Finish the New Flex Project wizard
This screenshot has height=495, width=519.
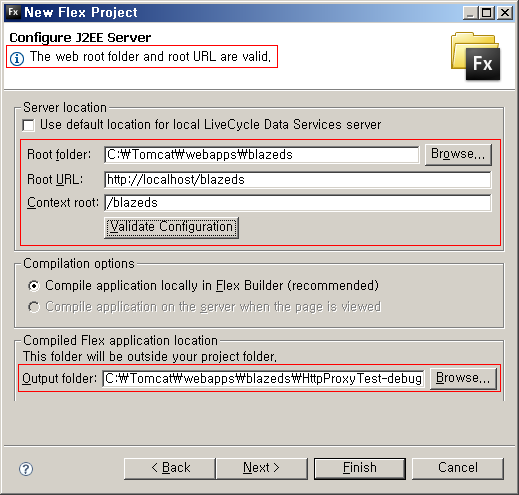click(x=360, y=468)
